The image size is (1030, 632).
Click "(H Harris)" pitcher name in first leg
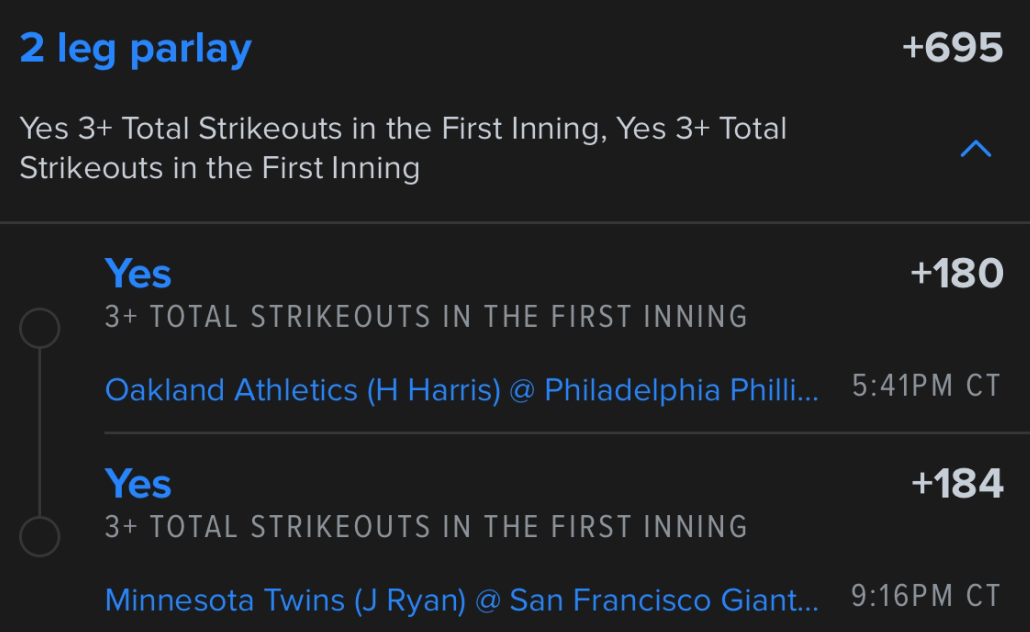coord(434,389)
